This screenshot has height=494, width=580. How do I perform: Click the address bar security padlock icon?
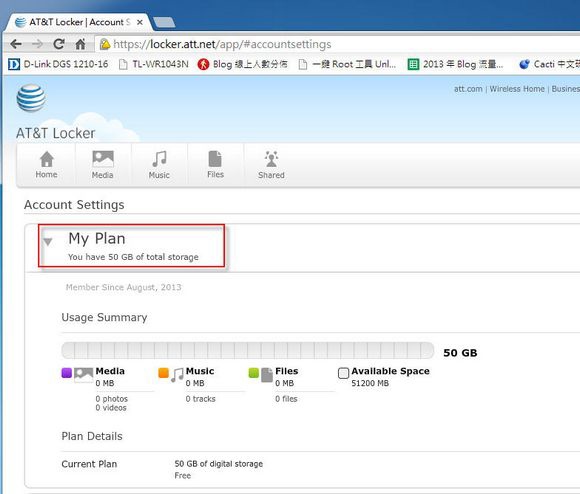point(105,44)
